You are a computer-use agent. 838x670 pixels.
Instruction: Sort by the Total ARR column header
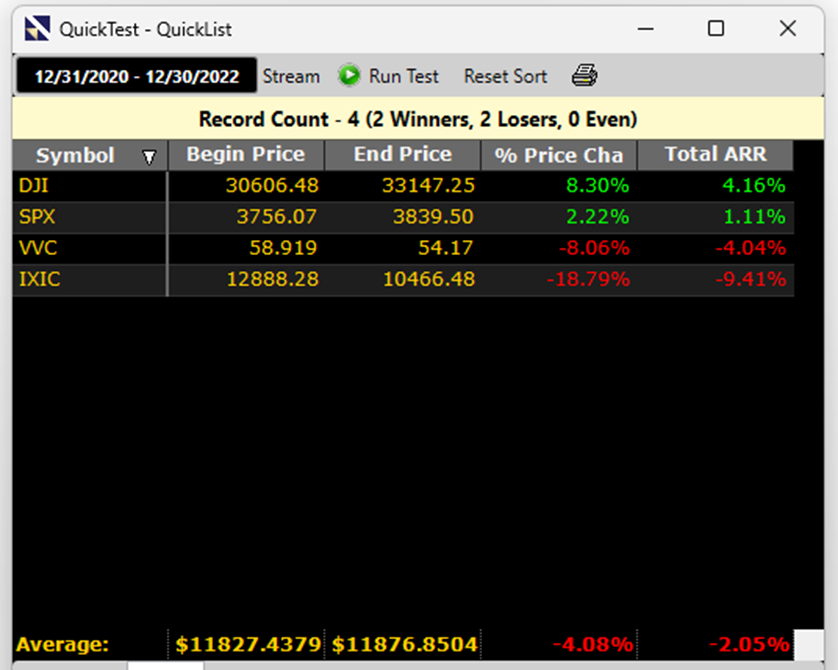tap(715, 155)
